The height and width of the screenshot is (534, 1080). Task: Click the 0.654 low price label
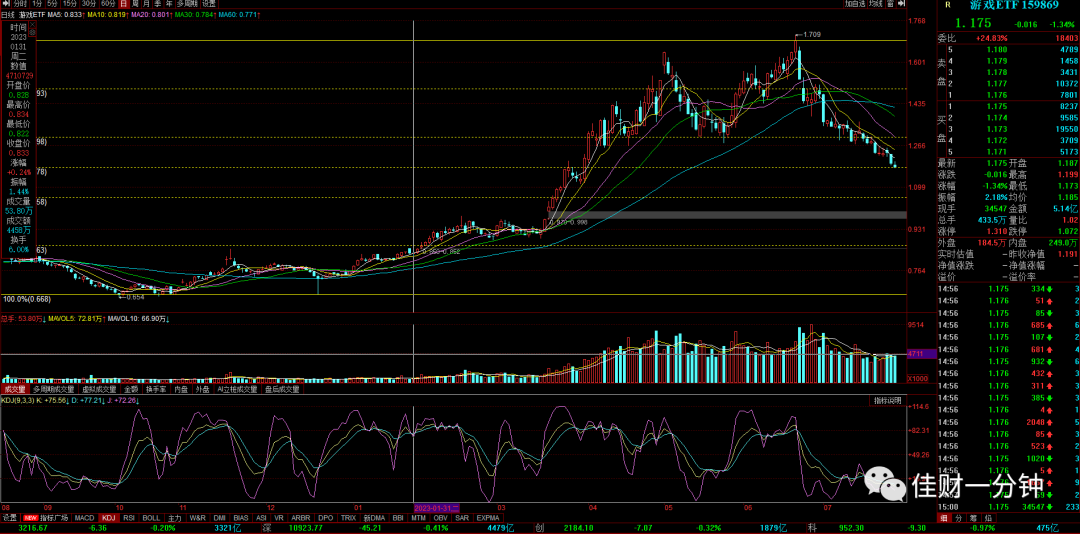click(x=135, y=297)
